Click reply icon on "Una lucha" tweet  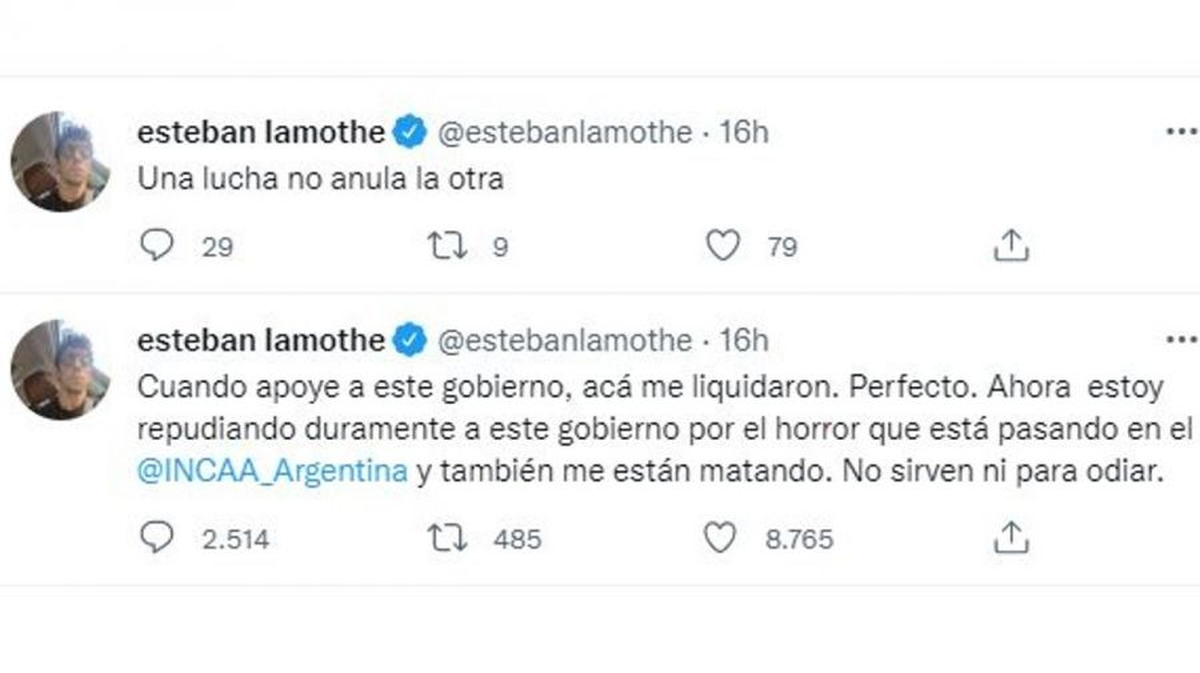coord(156,245)
